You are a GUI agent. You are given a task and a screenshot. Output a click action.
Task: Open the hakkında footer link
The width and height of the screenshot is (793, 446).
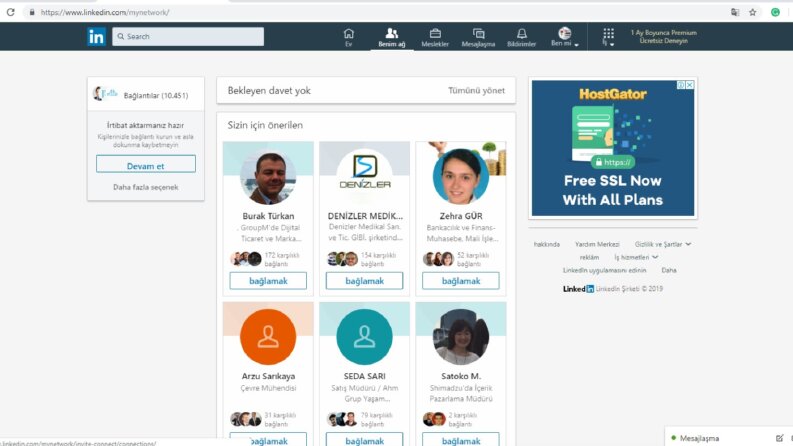[x=547, y=244]
